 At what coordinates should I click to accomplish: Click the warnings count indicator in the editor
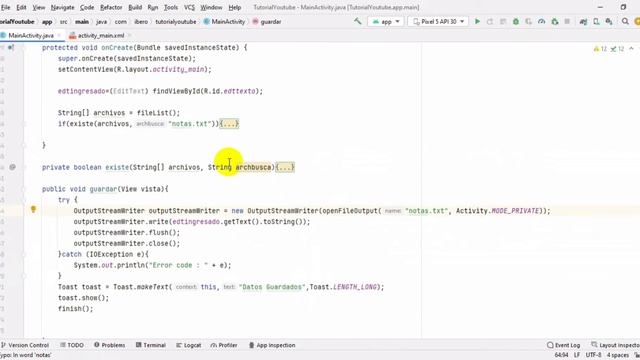tap(600, 49)
